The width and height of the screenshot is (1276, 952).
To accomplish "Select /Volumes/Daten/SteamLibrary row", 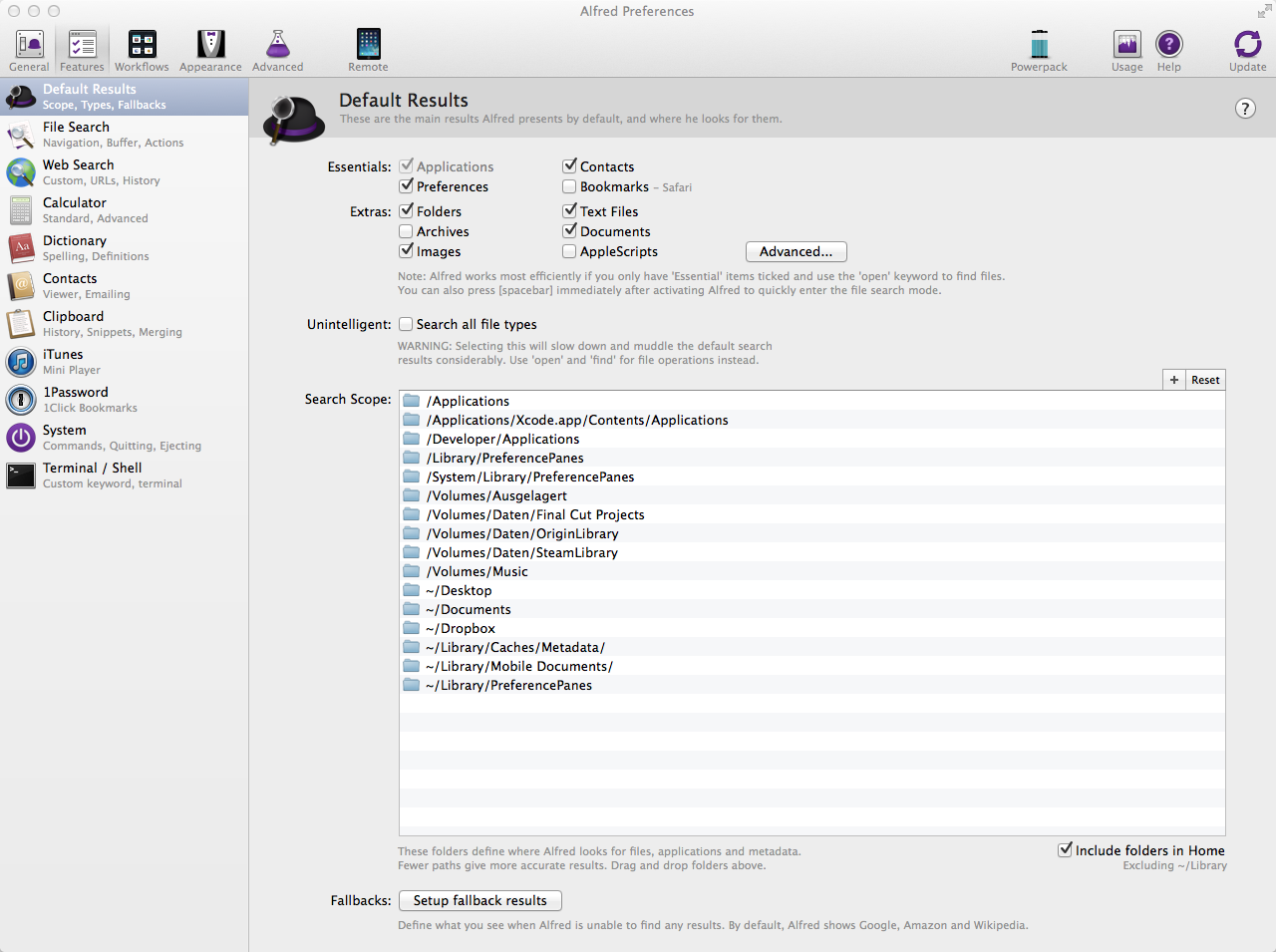I will (x=811, y=552).
